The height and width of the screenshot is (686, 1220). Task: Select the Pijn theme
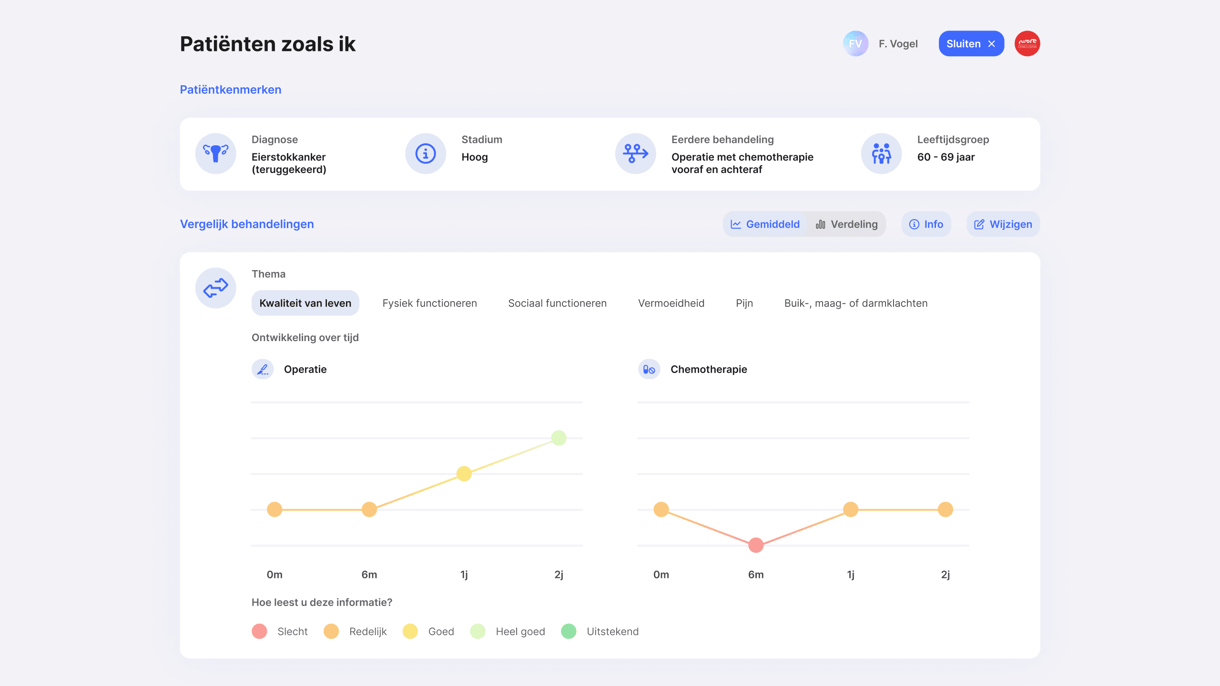[x=744, y=302]
